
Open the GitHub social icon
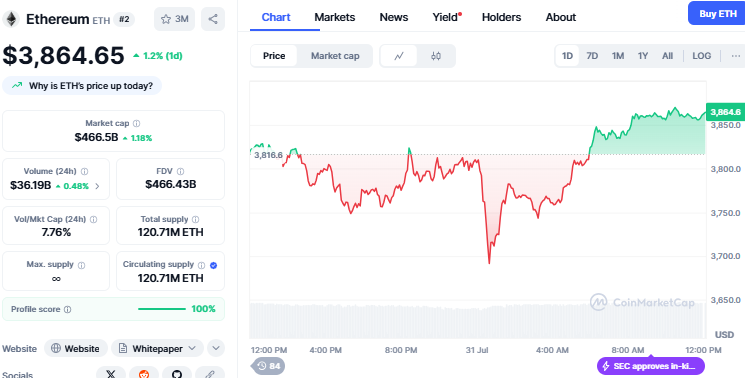coord(177,373)
